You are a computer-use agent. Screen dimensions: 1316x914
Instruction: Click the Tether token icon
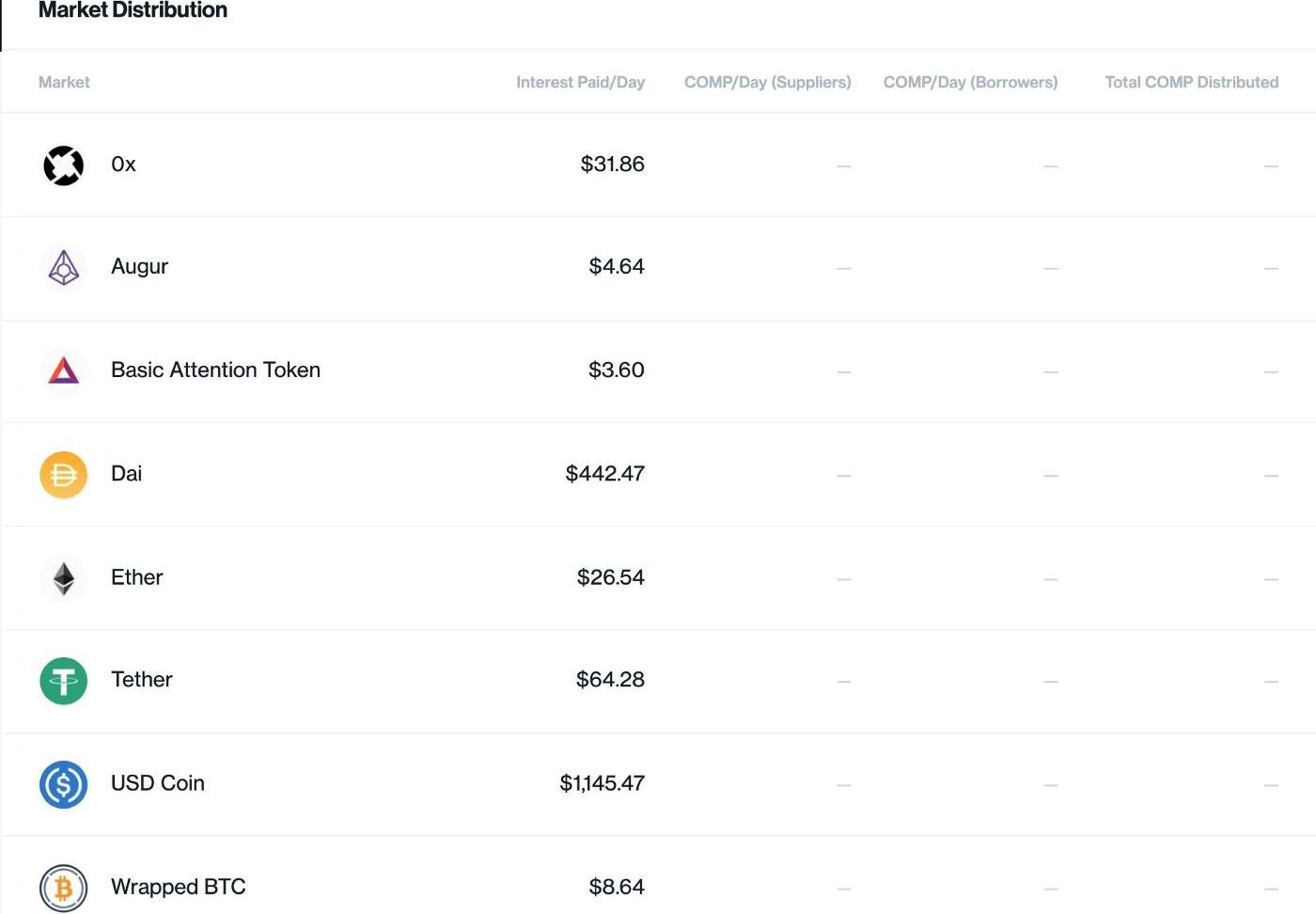tap(63, 681)
